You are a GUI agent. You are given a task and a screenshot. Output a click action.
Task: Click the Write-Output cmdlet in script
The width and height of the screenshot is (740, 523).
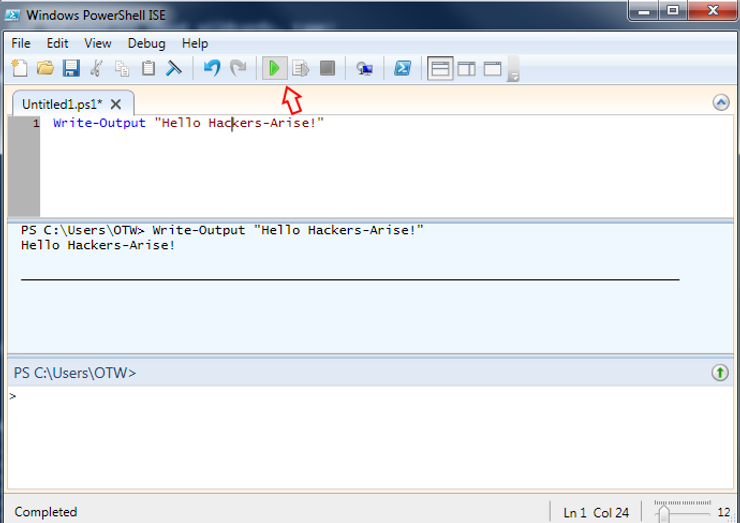[99, 123]
